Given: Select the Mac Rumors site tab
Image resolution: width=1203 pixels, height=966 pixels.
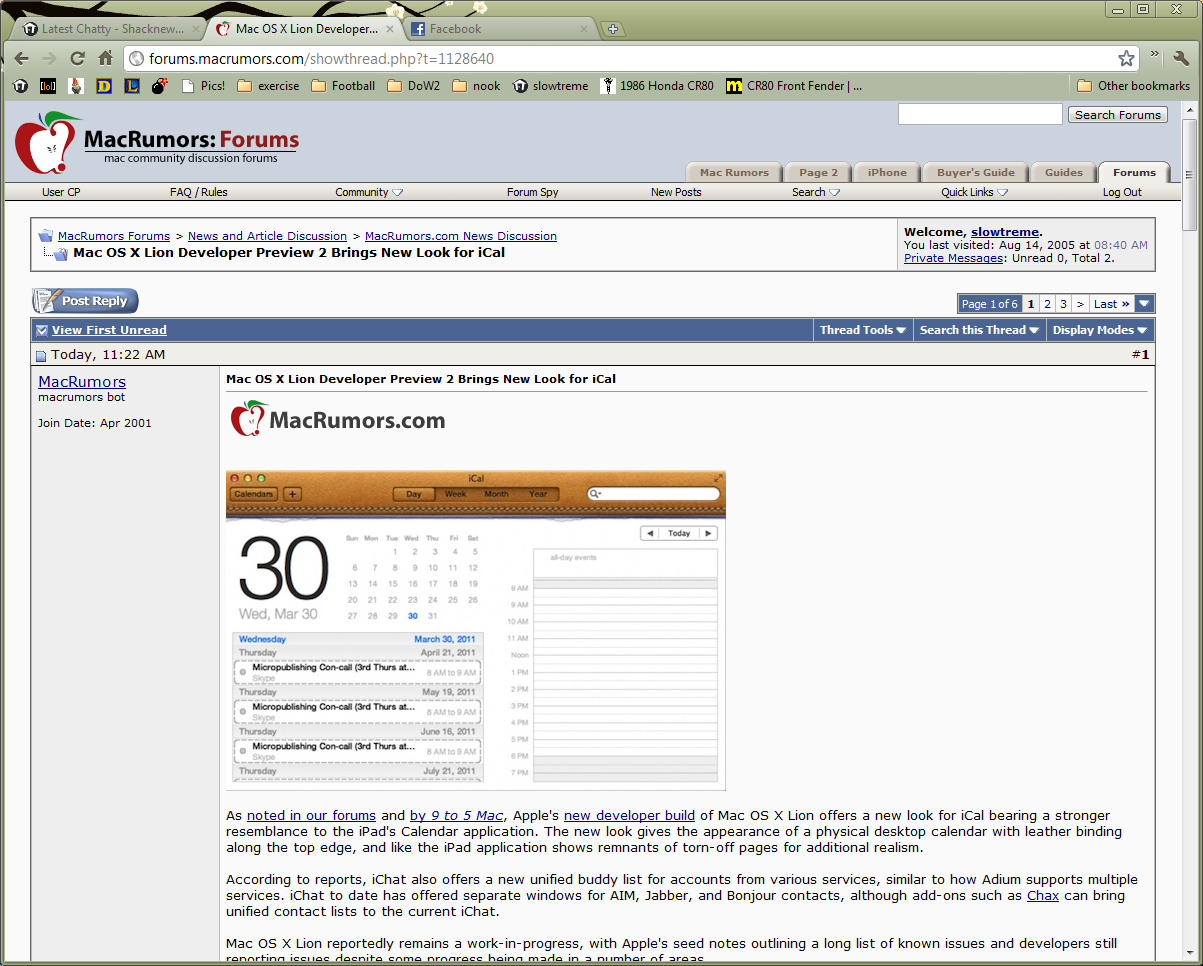Looking at the screenshot, I should [734, 172].
